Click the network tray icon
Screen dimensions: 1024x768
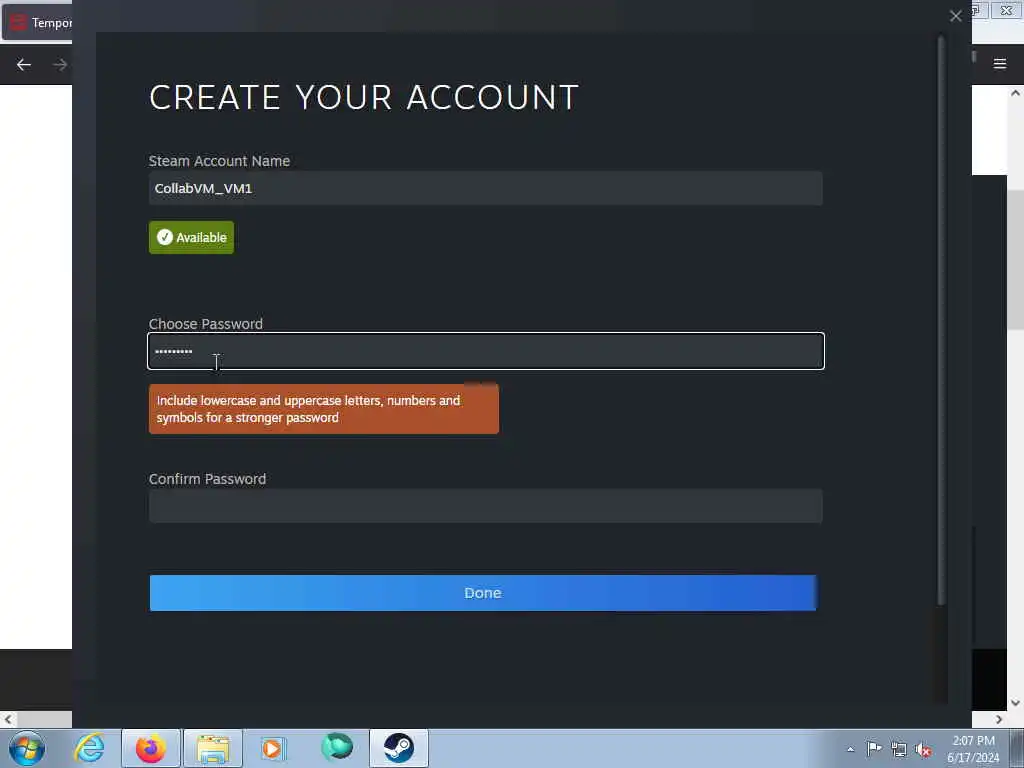click(x=899, y=750)
